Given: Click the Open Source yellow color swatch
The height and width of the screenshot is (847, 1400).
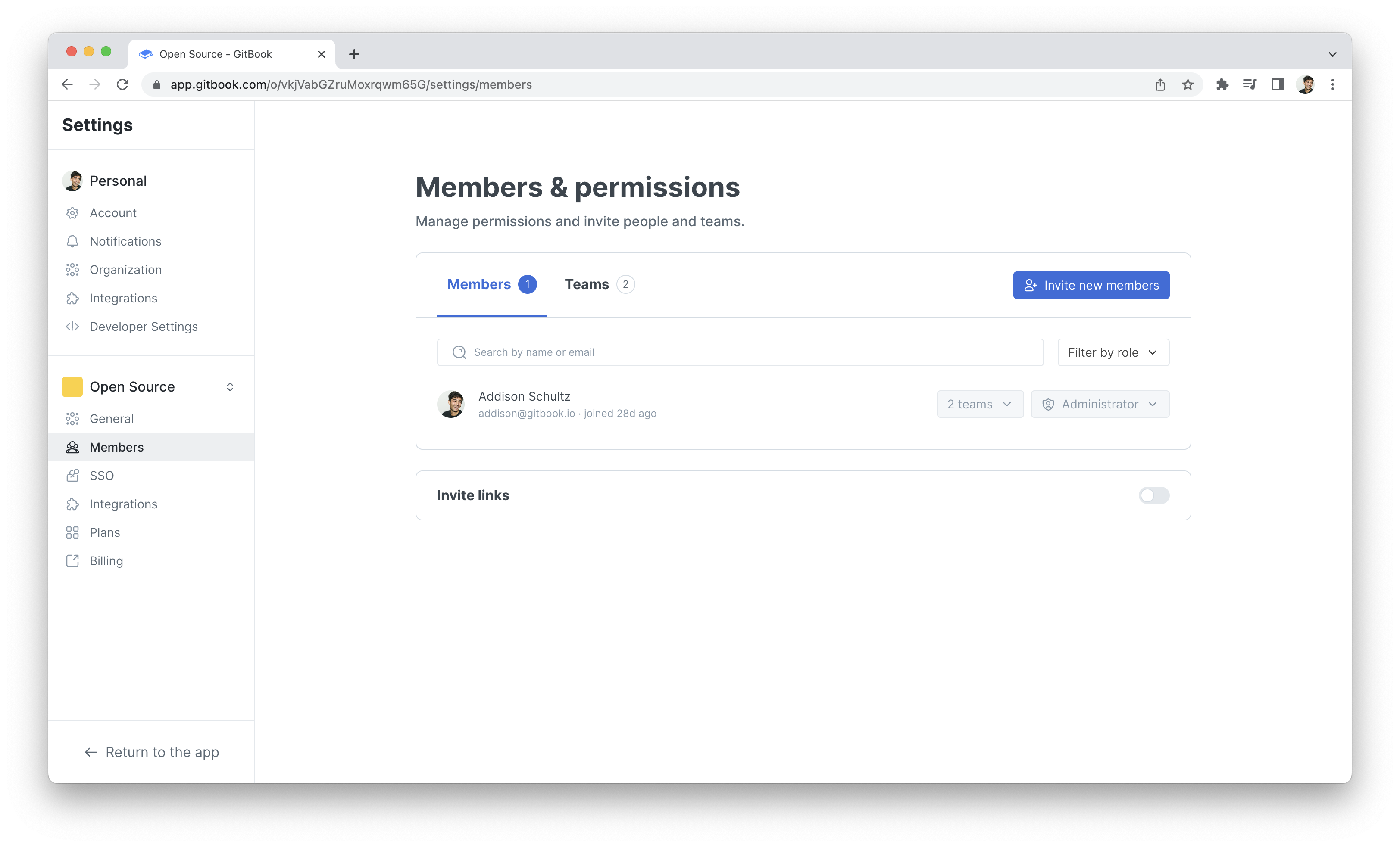Looking at the screenshot, I should tap(72, 387).
